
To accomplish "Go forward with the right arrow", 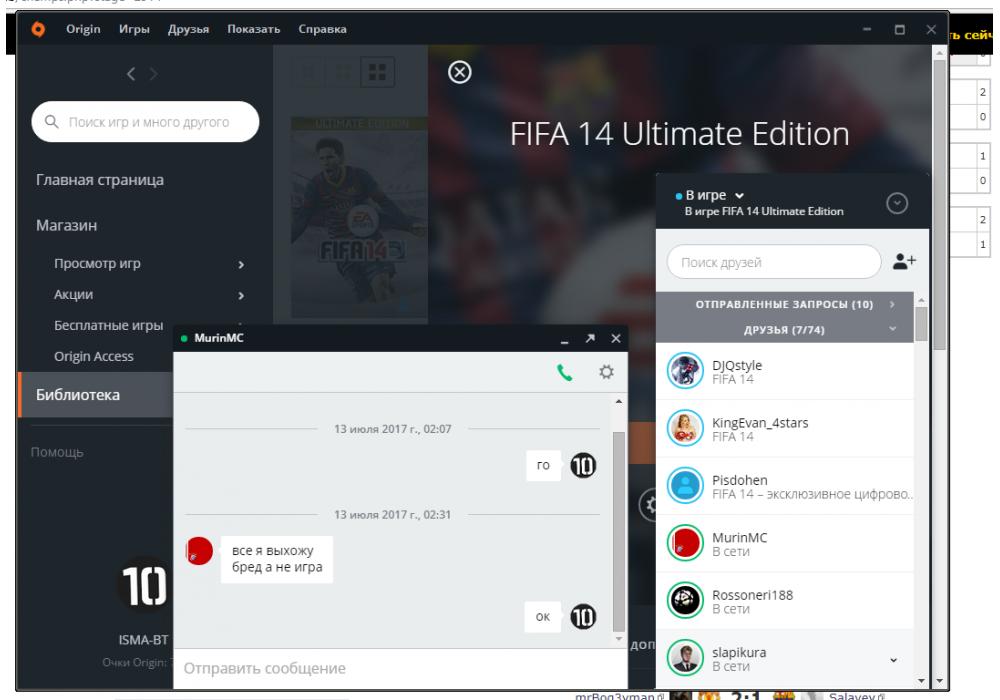I will tap(153, 74).
